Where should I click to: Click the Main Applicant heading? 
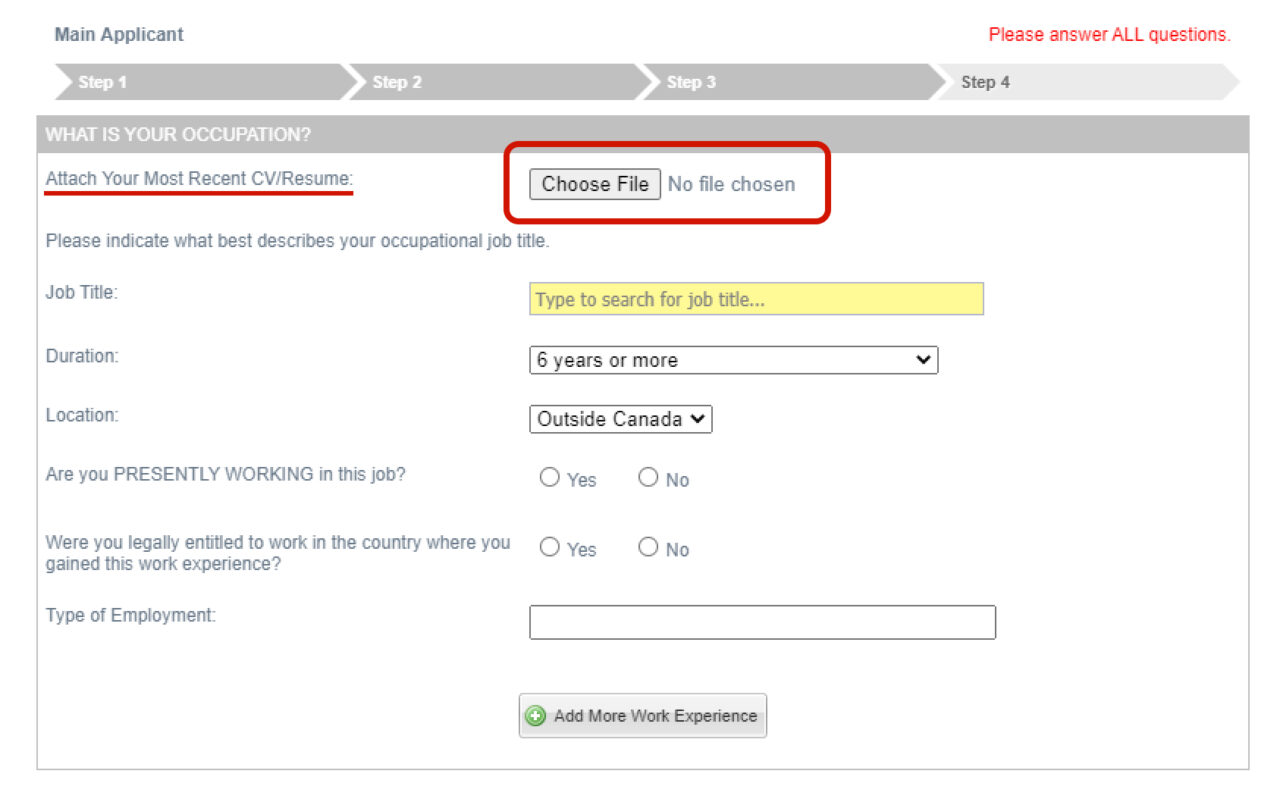(x=119, y=34)
